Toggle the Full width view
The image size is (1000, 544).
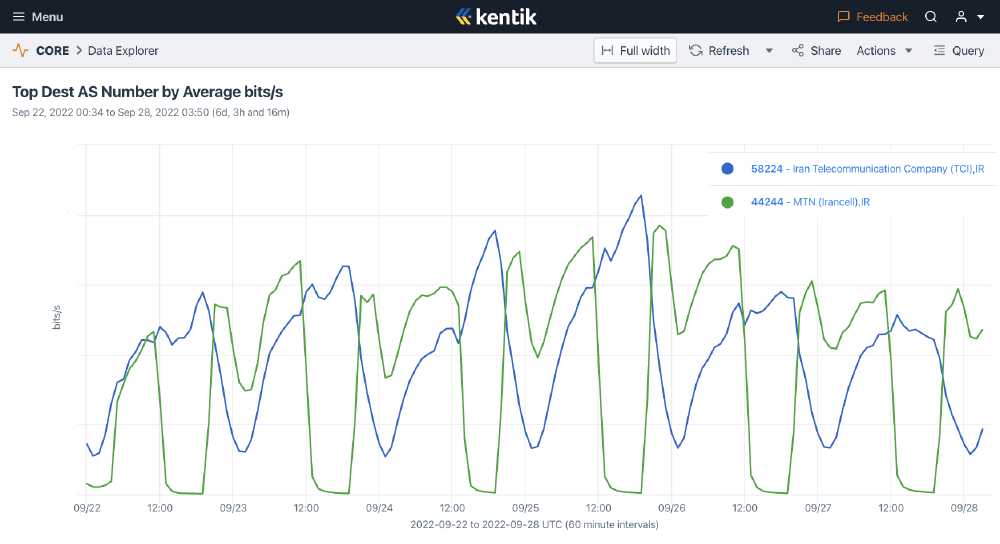pyautogui.click(x=635, y=51)
